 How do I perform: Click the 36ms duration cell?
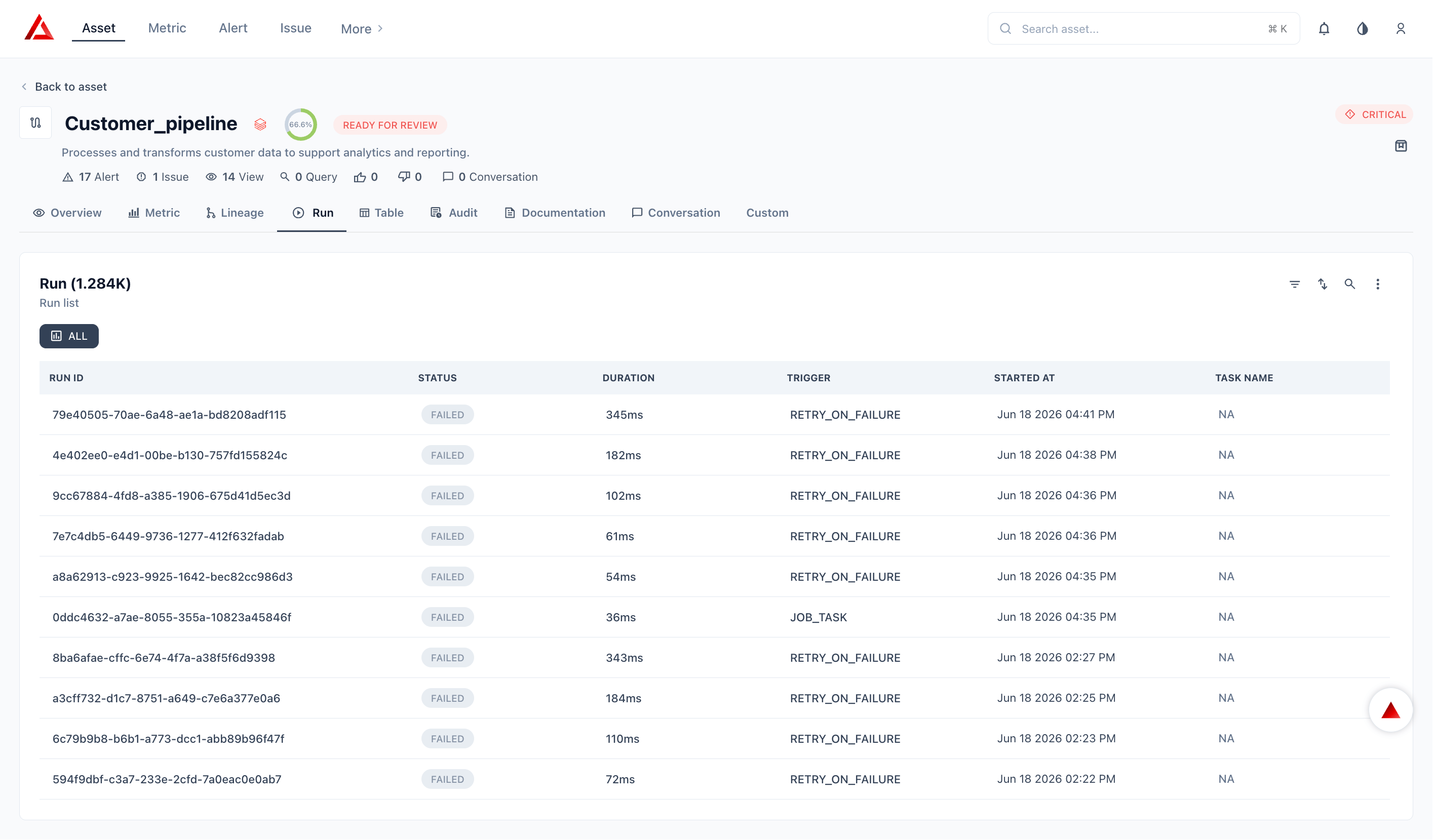click(x=621, y=618)
